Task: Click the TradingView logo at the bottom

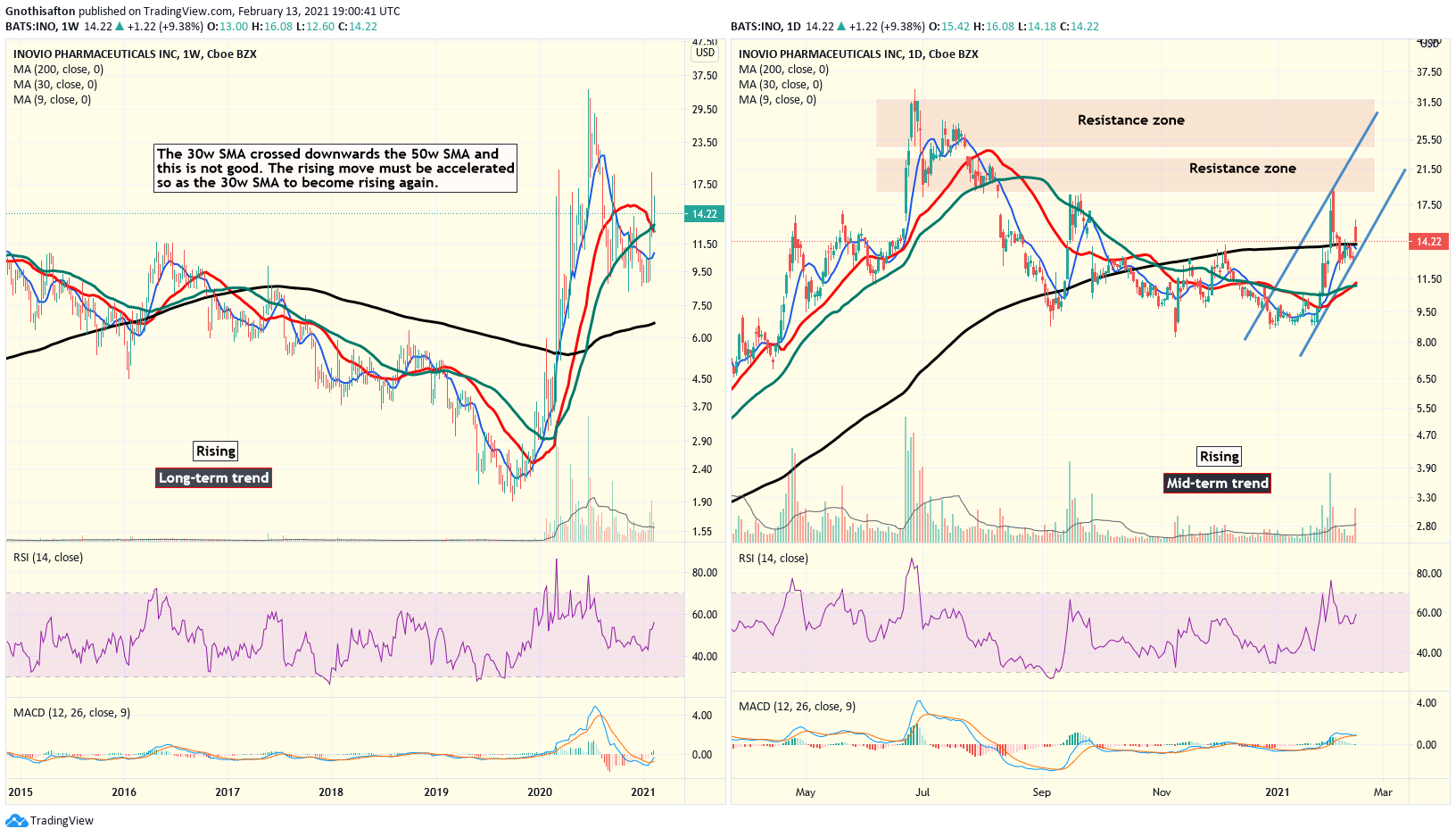Action: tap(50, 820)
